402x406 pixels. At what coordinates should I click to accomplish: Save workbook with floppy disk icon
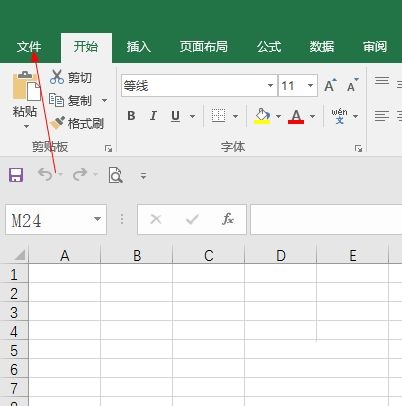16,175
